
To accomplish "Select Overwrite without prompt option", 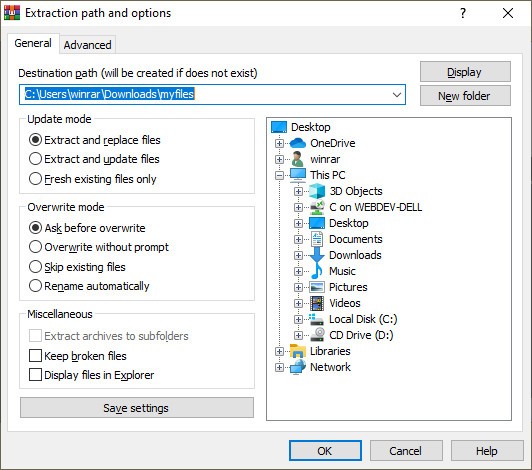I will pyautogui.click(x=35, y=247).
